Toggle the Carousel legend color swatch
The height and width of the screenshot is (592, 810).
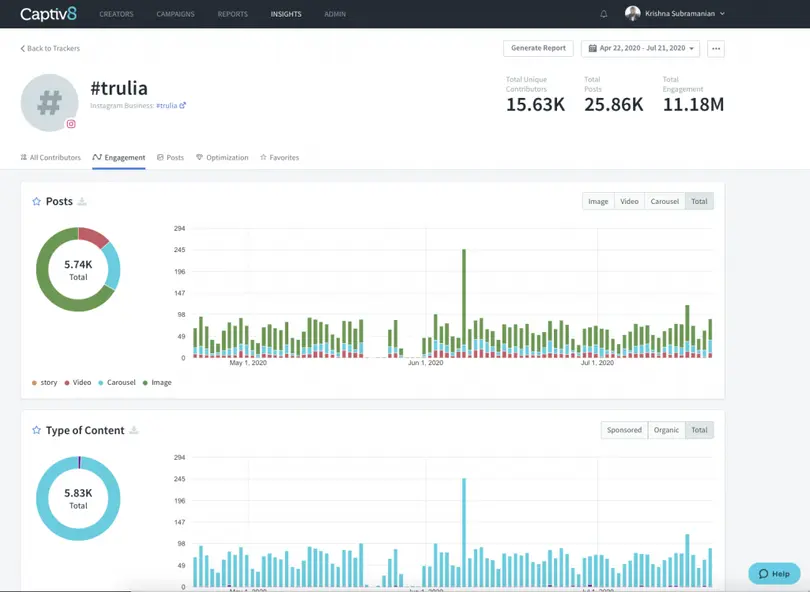pyautogui.click(x=101, y=383)
